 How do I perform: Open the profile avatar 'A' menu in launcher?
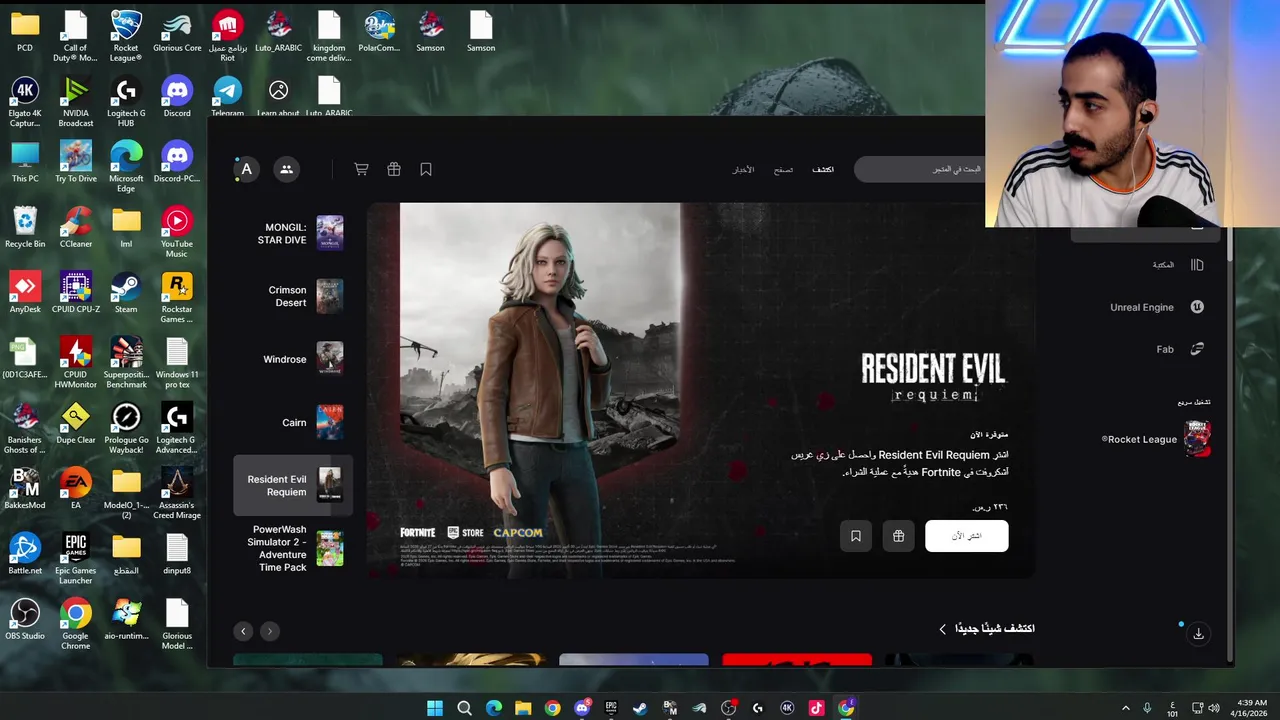[x=246, y=170]
